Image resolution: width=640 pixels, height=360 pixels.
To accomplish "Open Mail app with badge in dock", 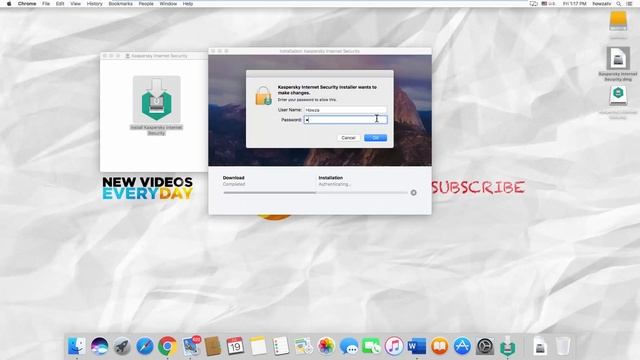I will 191,346.
